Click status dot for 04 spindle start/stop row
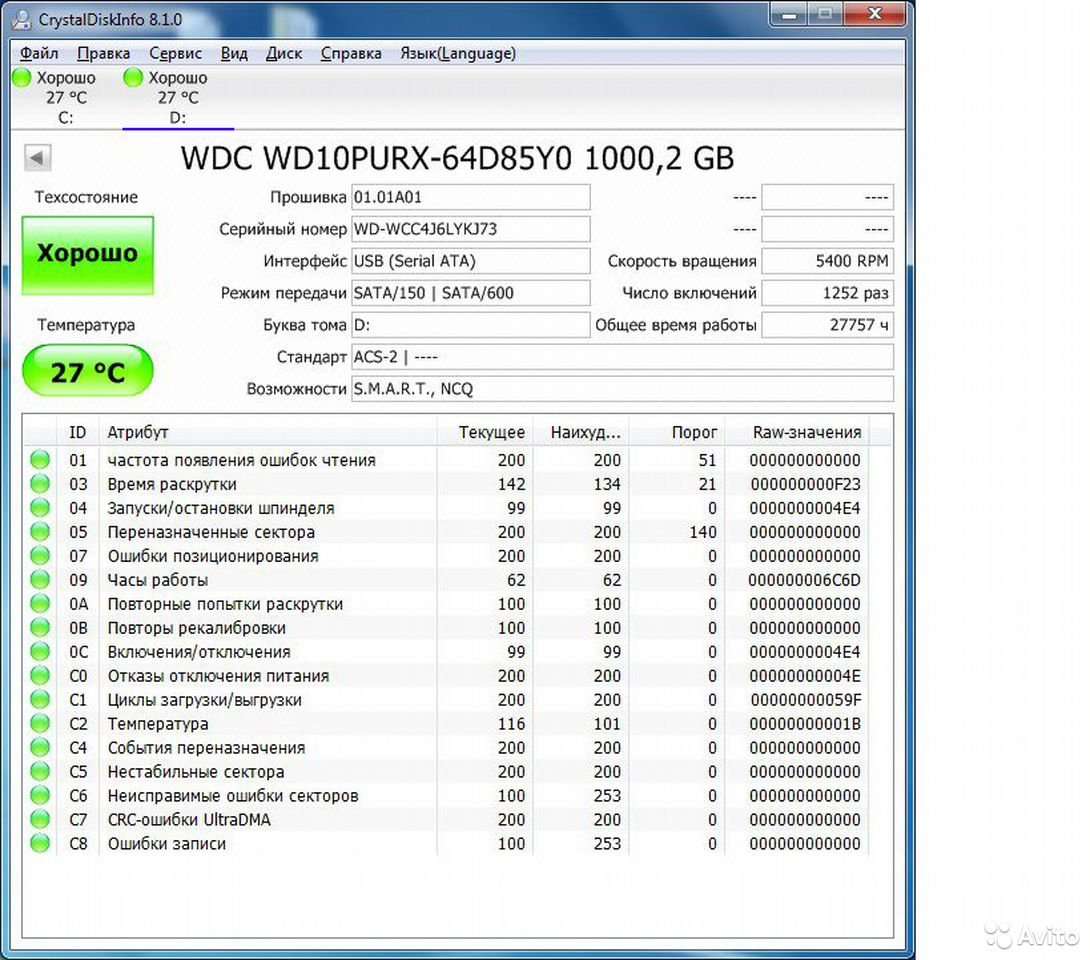Viewport: 1090px width, 960px height. coord(40,507)
